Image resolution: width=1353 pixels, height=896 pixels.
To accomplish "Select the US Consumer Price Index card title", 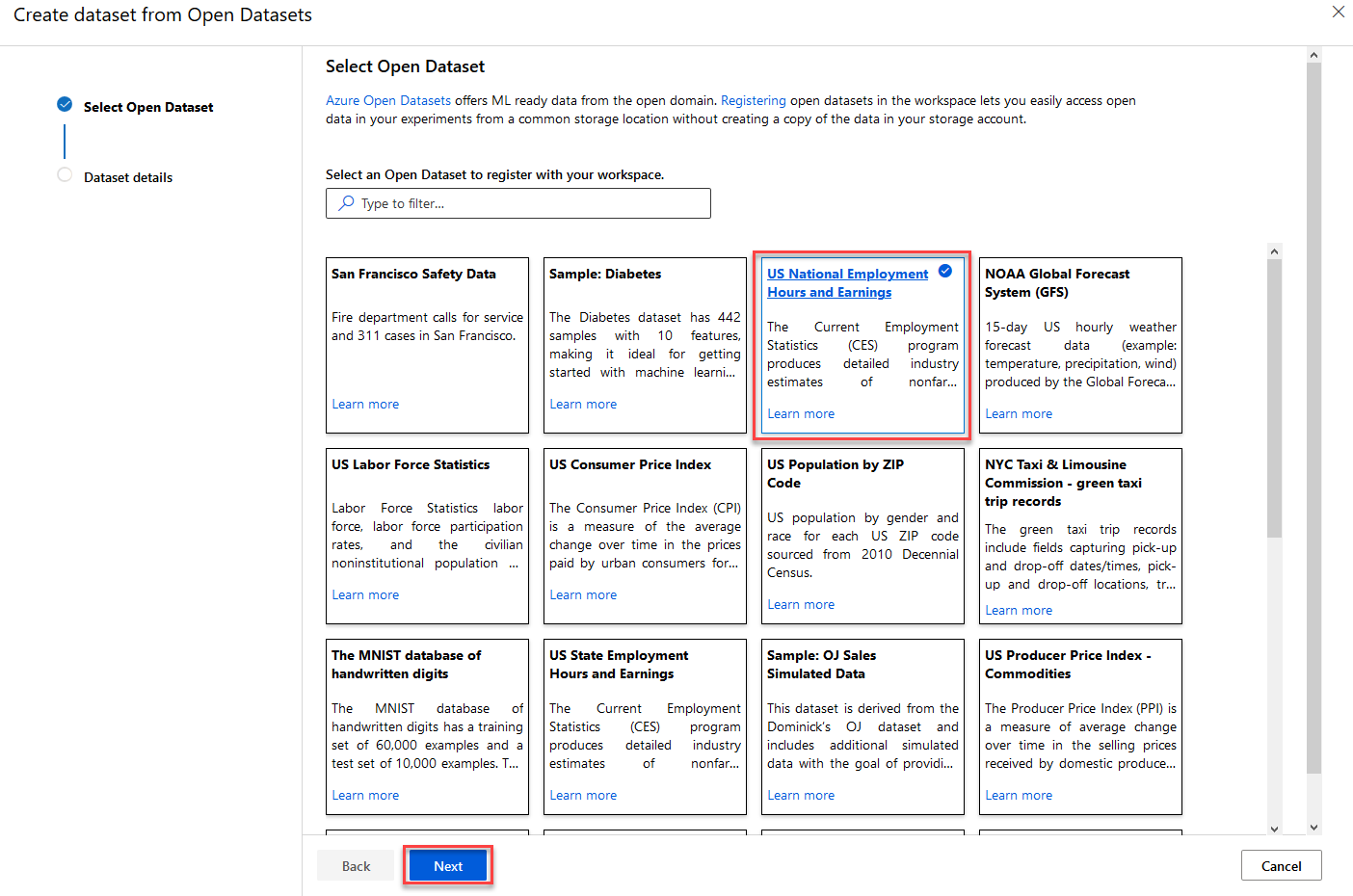I will (630, 464).
